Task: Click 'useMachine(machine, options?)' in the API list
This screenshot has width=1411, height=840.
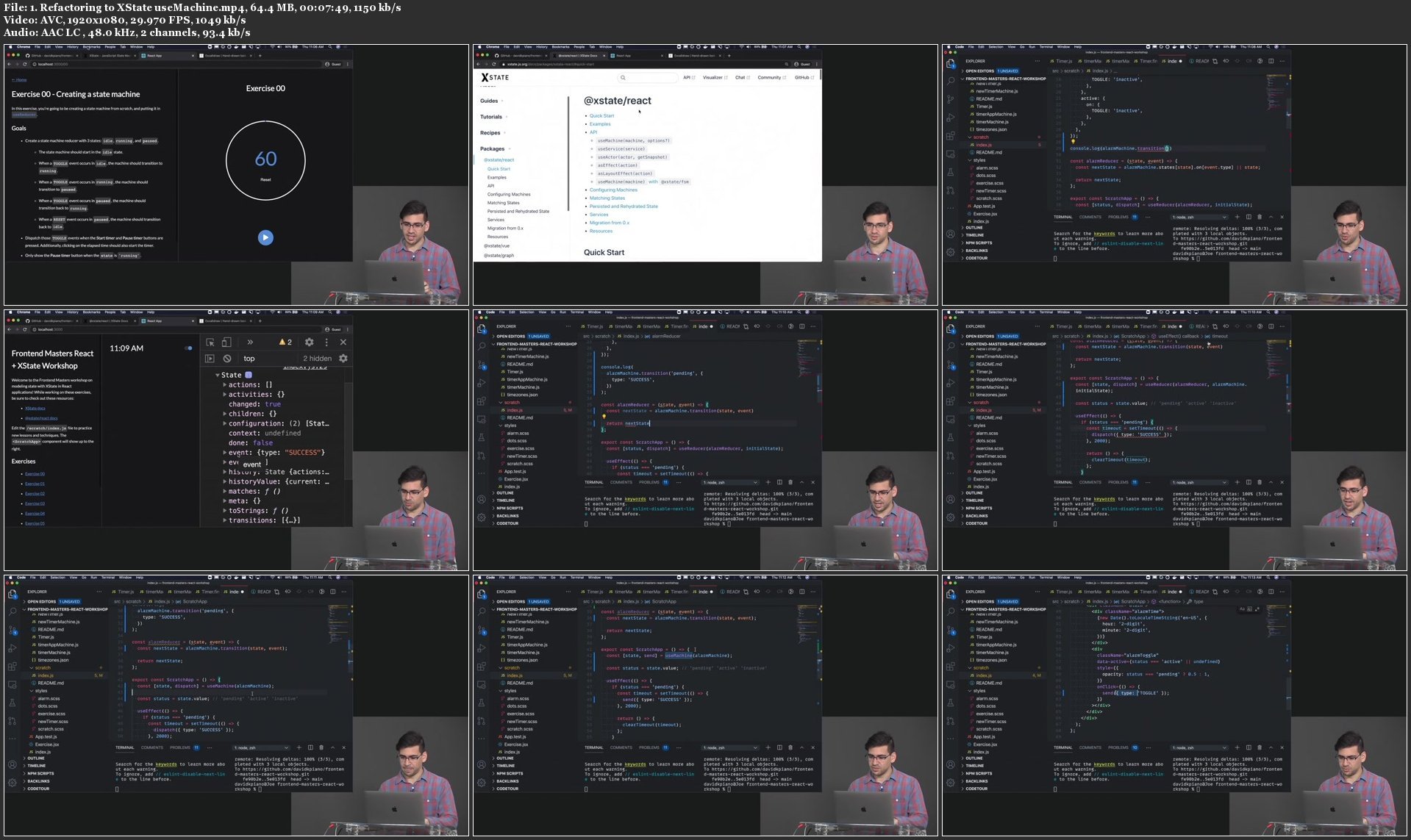Action: [x=633, y=140]
